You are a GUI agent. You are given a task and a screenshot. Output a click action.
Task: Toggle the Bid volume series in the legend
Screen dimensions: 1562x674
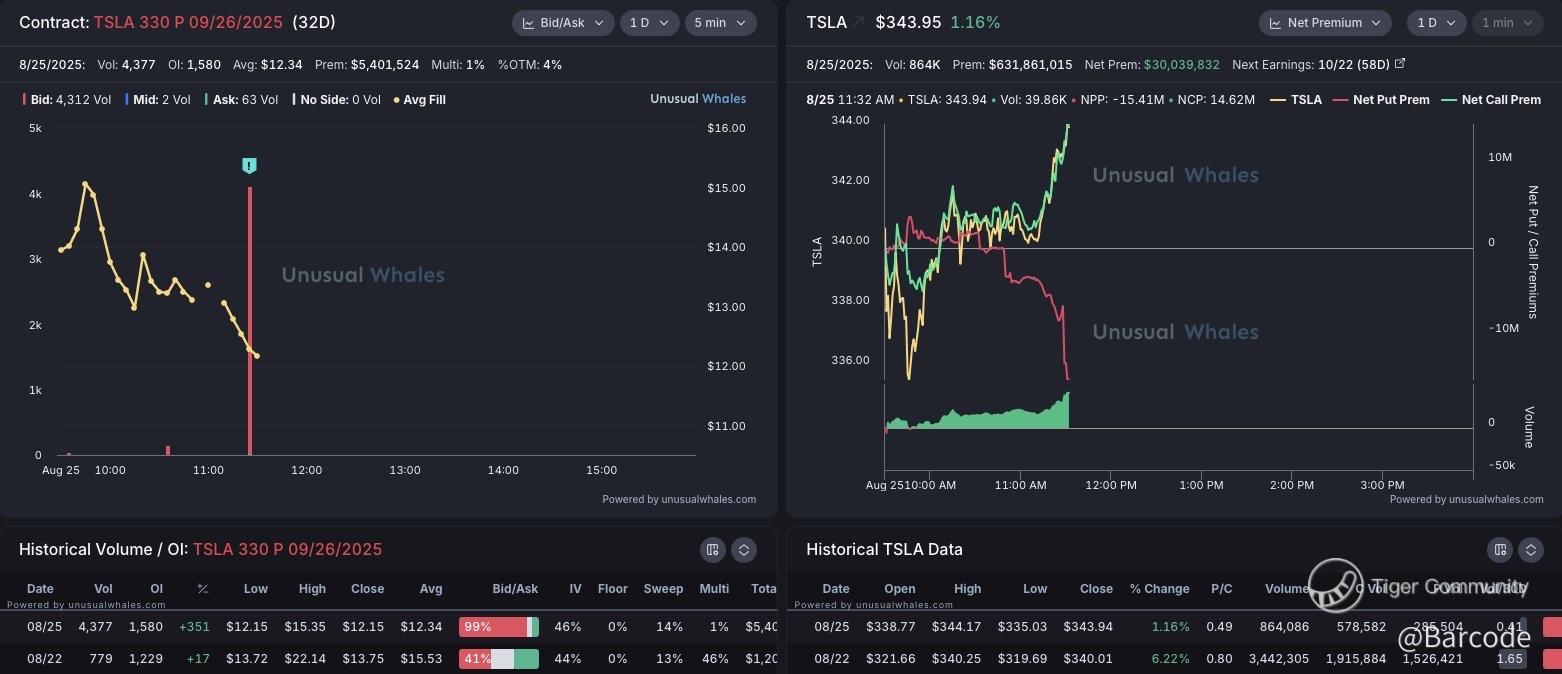pyautogui.click(x=50, y=99)
